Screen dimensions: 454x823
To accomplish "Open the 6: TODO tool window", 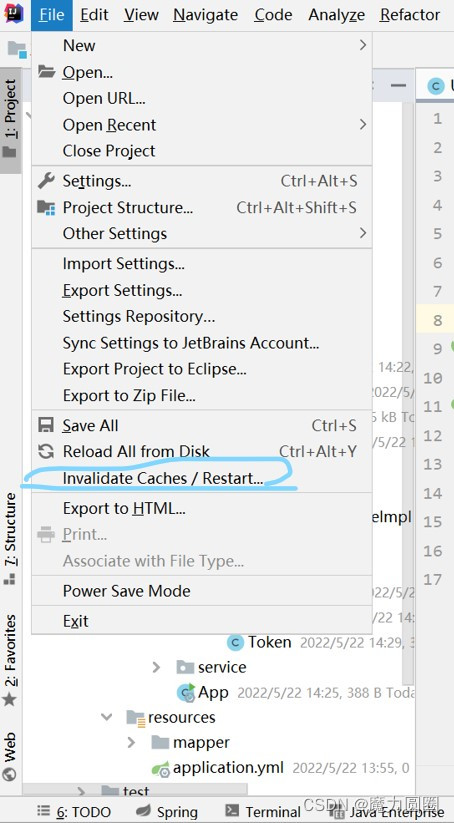I will pyautogui.click(x=74, y=812).
